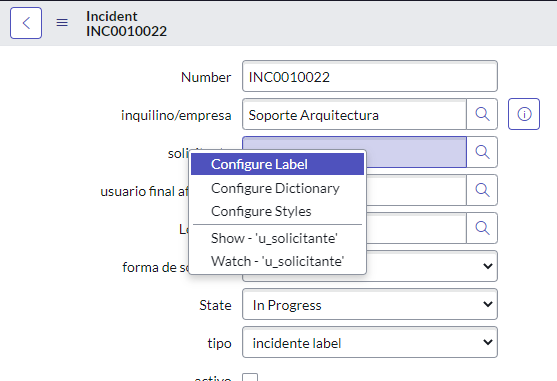
Task: Expand the forma de solicitud dropdown
Action: pyautogui.click(x=432, y=266)
